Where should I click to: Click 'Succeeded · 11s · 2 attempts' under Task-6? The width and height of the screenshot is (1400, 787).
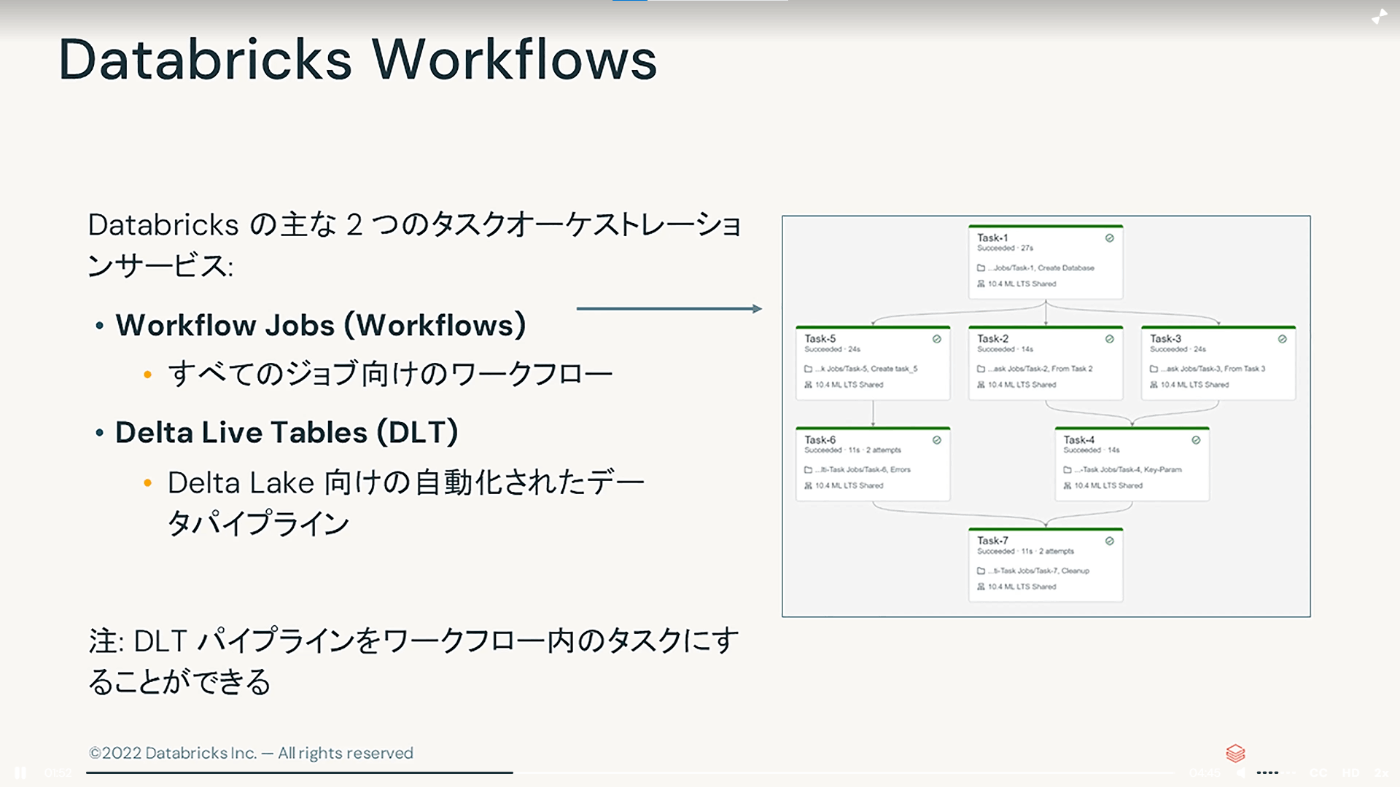[x=853, y=450]
